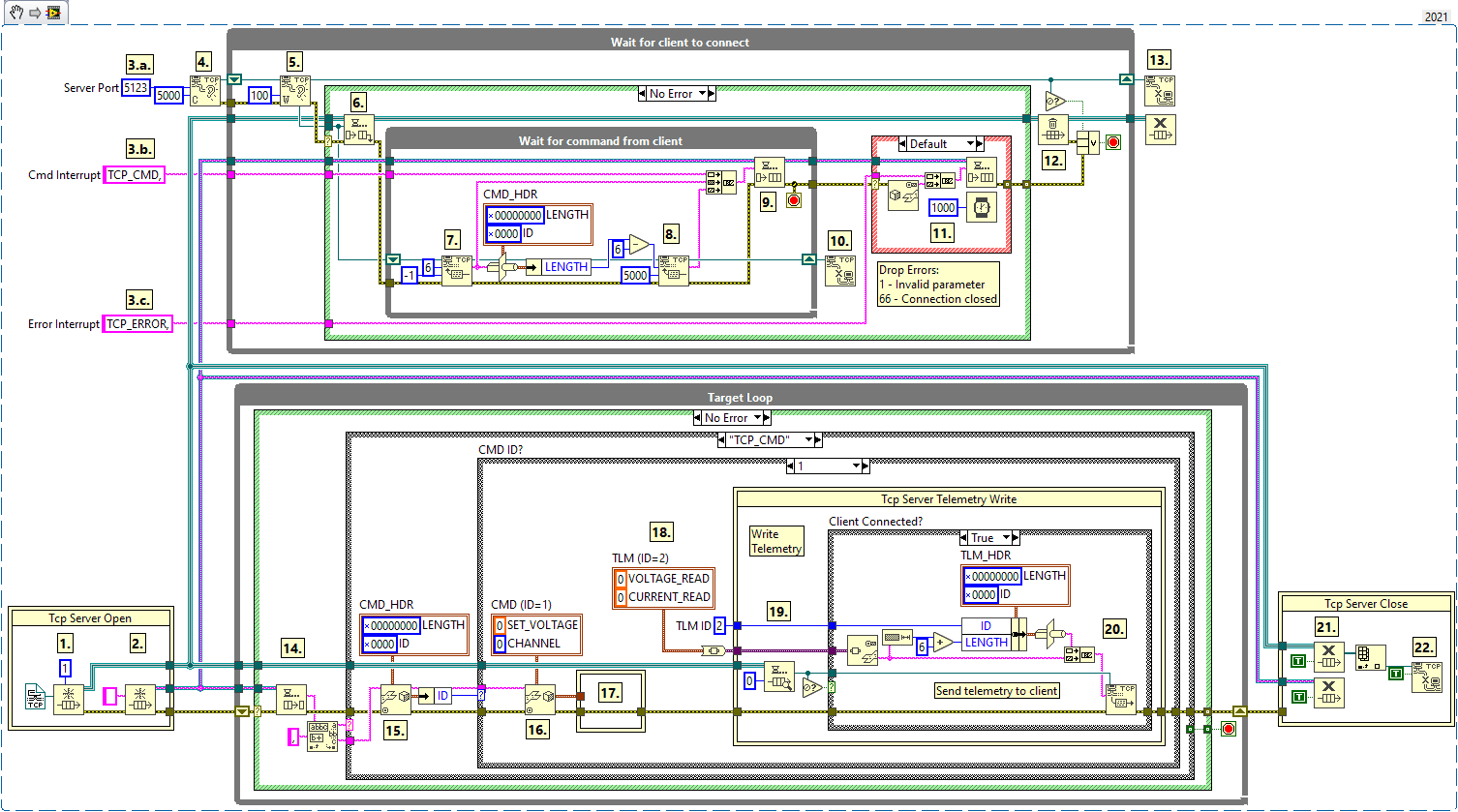Select the Obtain Queue node labeled 1
Viewport: 1458px width, 812px height.
click(x=69, y=699)
